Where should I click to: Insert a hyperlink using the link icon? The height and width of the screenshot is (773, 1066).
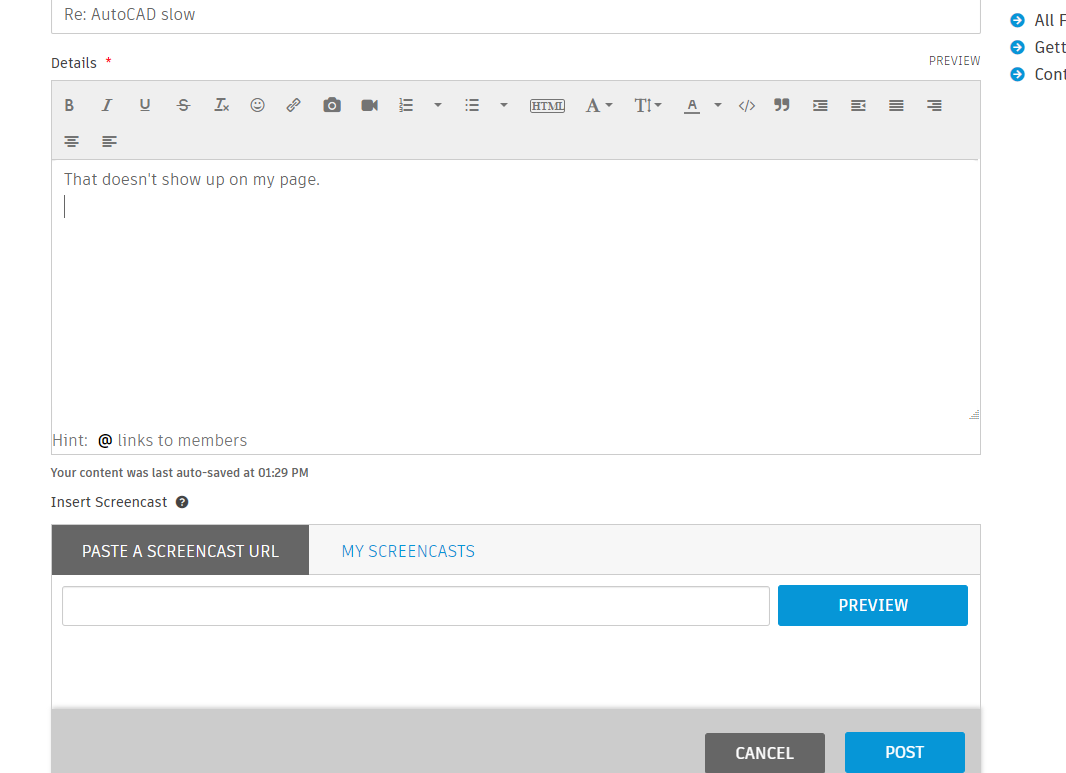click(x=293, y=105)
